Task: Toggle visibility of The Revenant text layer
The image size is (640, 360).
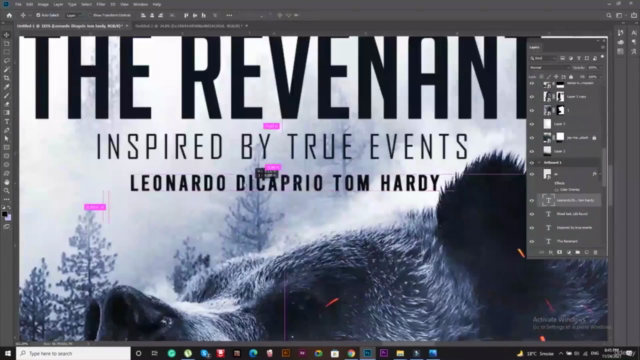Action: tap(531, 241)
